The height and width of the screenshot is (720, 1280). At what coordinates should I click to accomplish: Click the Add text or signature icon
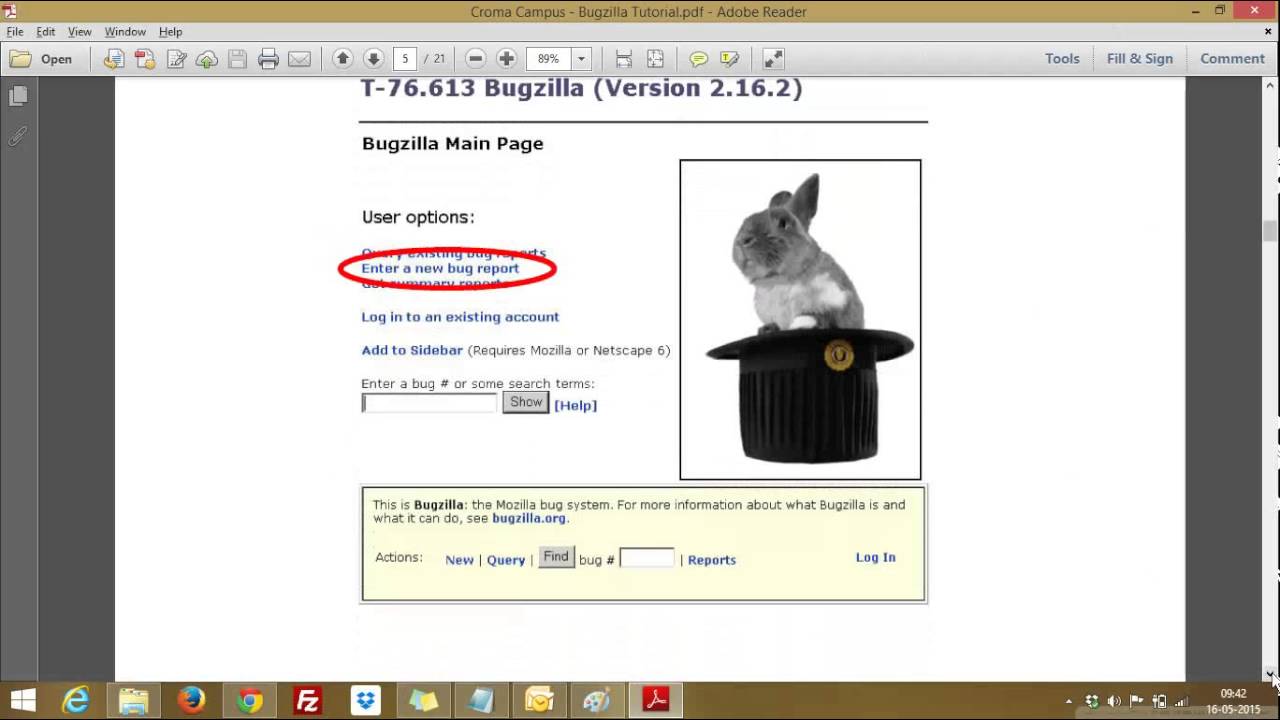tap(176, 59)
